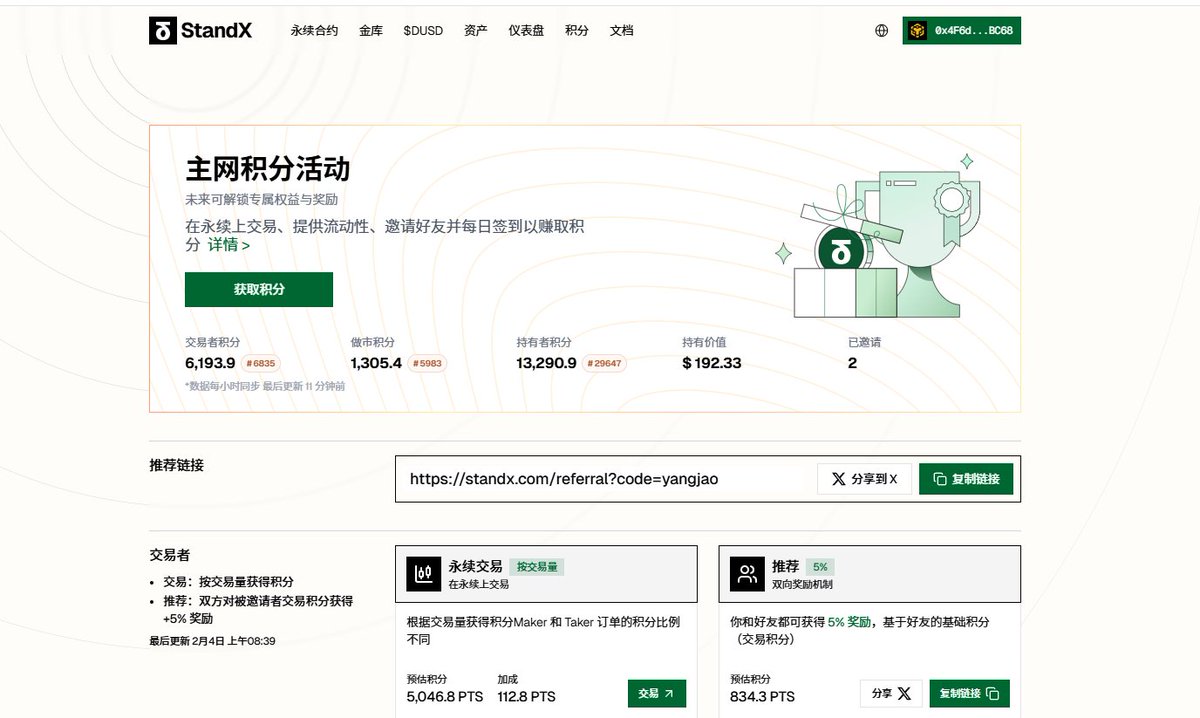Open 积分 menu item
Image resolution: width=1200 pixels, height=718 pixels.
click(577, 31)
